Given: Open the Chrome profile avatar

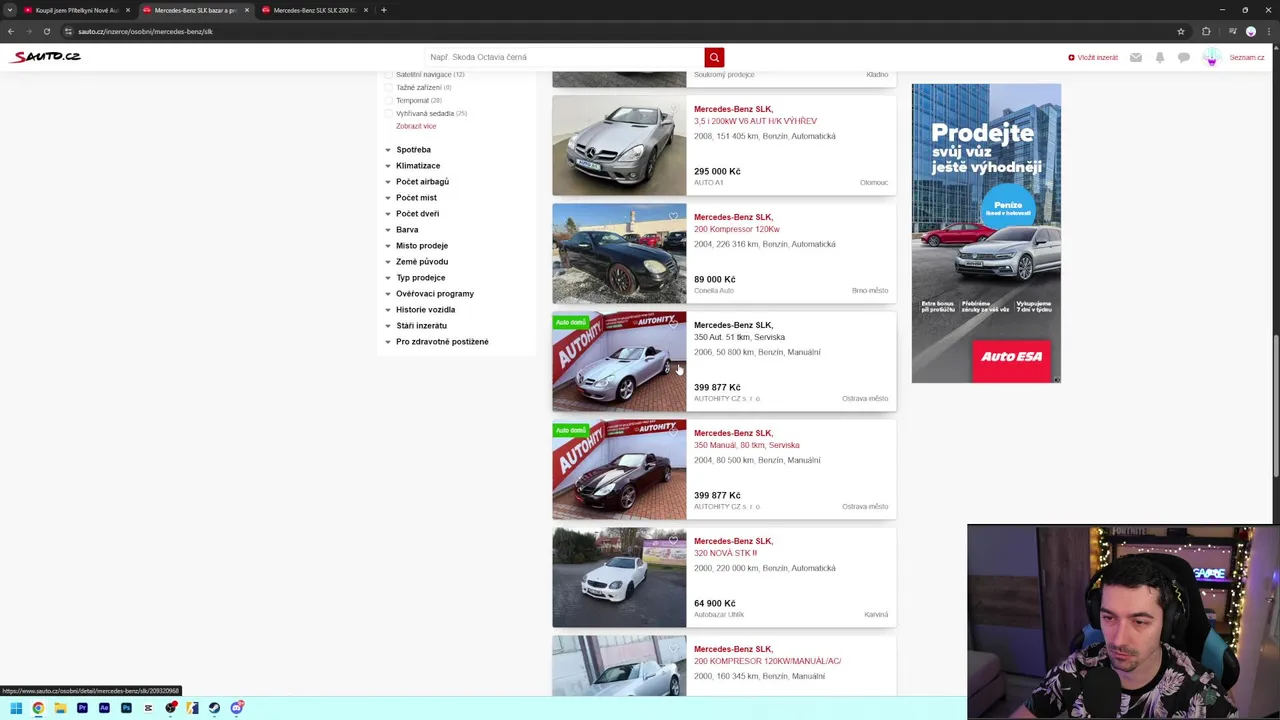Looking at the screenshot, I should [1251, 31].
